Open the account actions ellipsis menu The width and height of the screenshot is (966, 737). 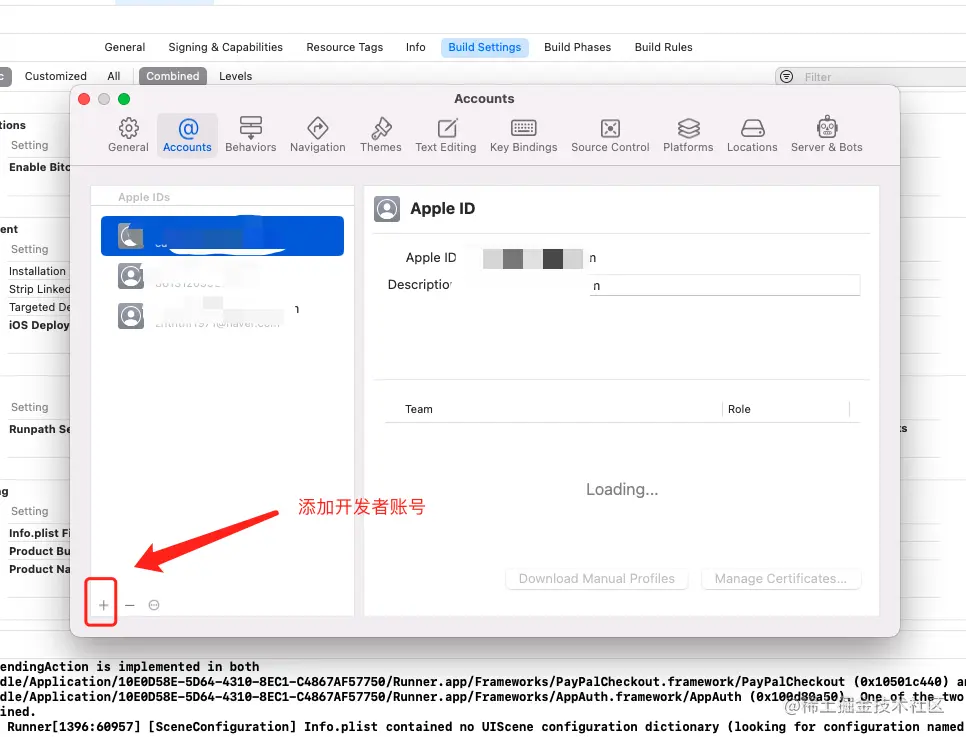(x=154, y=605)
